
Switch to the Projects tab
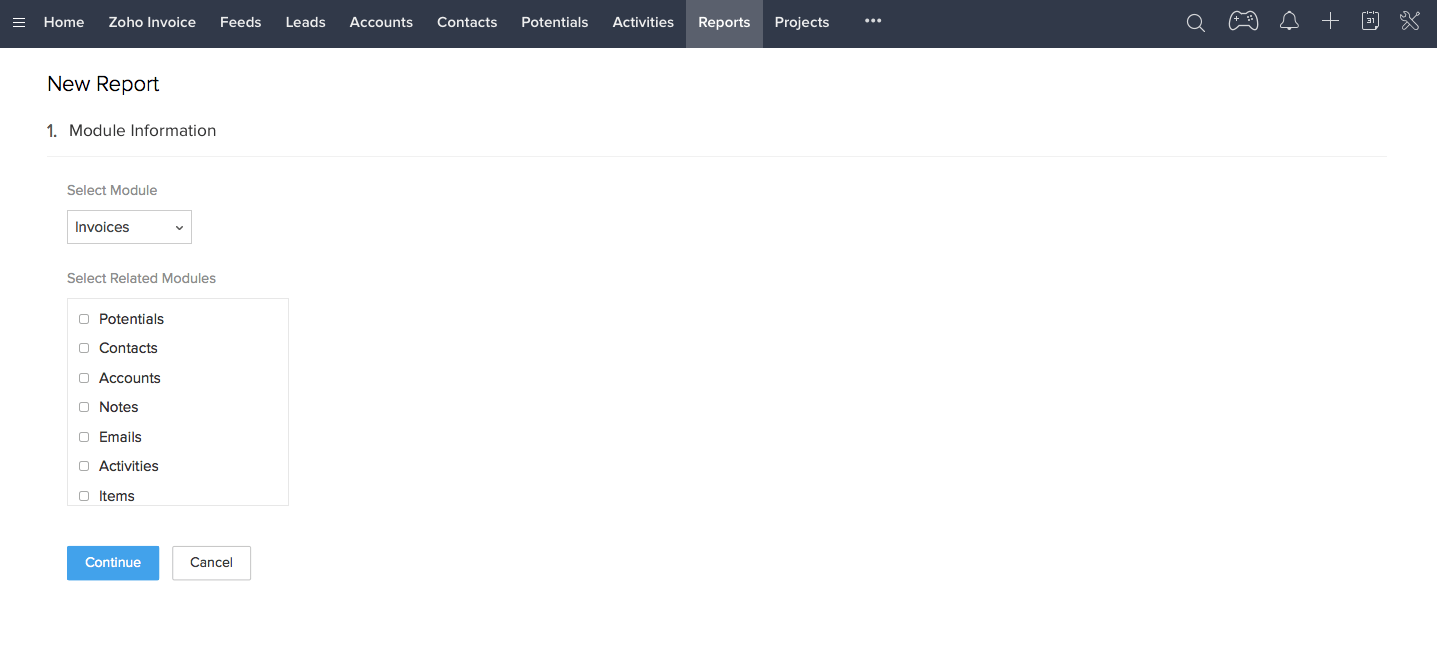pos(801,22)
